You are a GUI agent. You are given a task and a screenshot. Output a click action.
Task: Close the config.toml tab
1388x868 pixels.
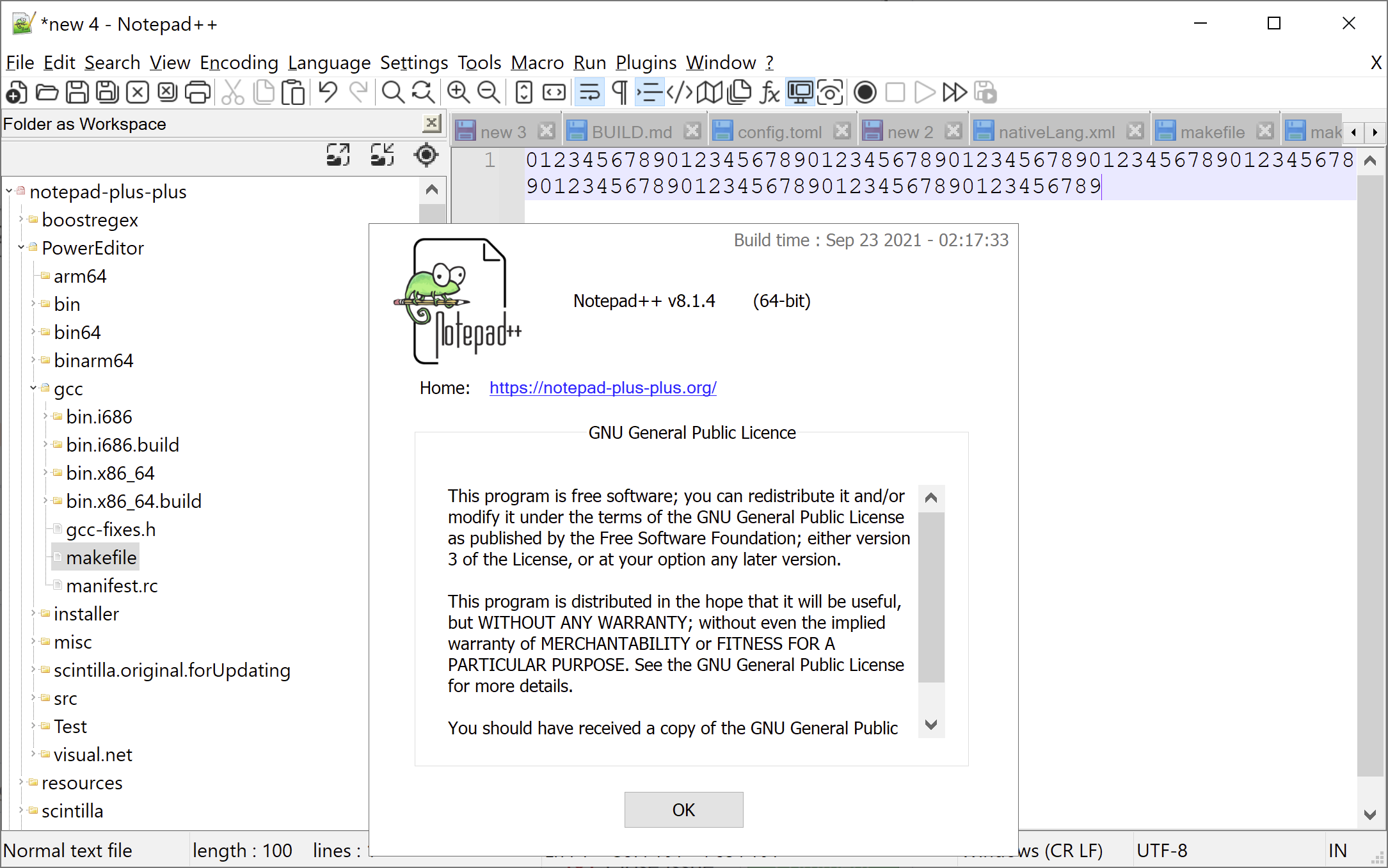pos(843,131)
